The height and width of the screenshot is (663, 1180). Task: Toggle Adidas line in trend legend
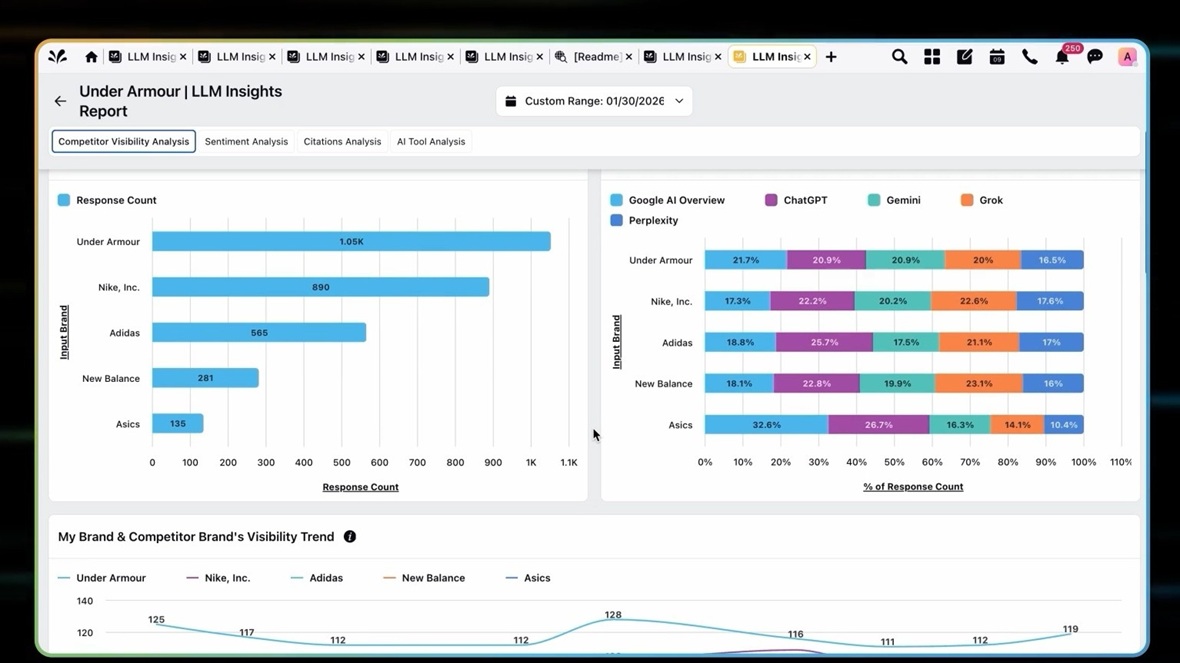point(317,578)
